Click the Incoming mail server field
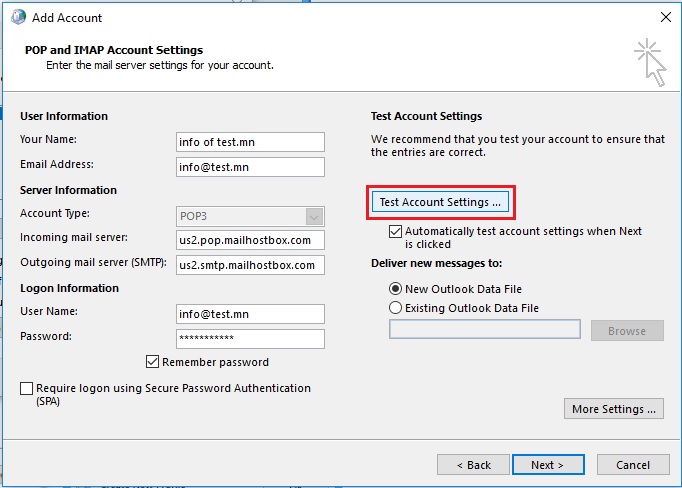The height and width of the screenshot is (488, 682). pos(250,240)
